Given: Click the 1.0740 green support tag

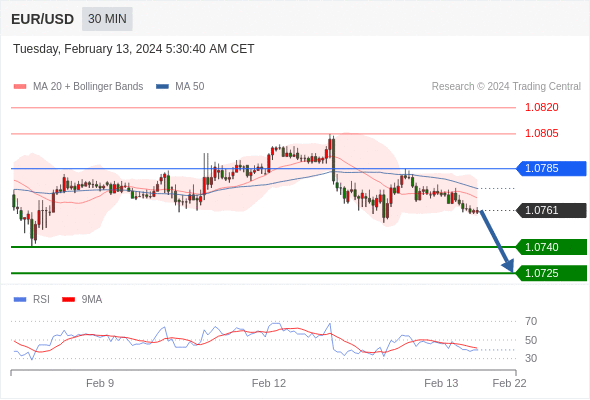Looking at the screenshot, I should tap(551, 247).
